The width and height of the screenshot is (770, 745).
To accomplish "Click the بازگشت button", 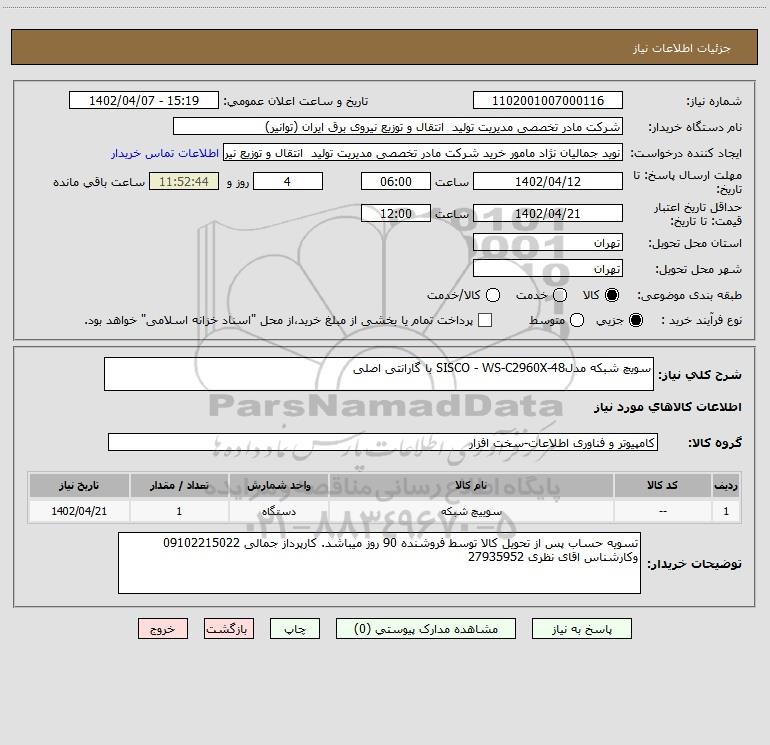I will [229, 629].
